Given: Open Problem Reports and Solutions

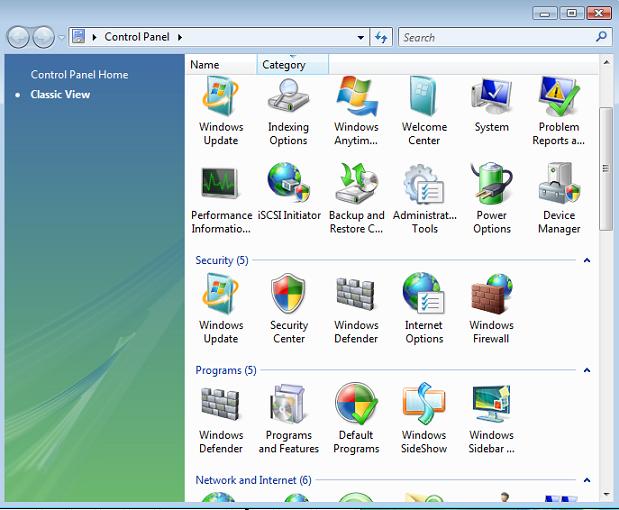Looking at the screenshot, I should [x=559, y=112].
